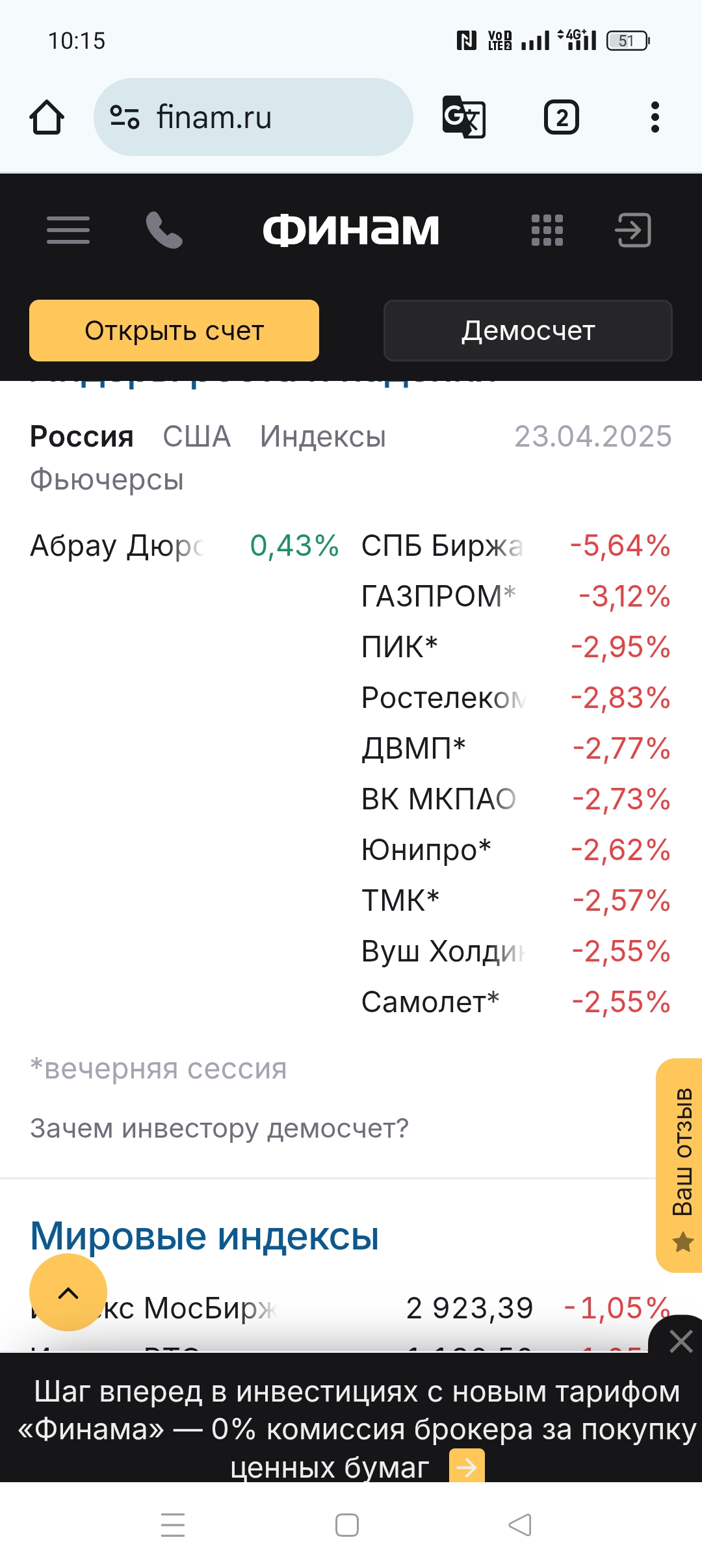This screenshot has width=702, height=1568.
Task: Open the browser tab switcher
Action: 562,118
